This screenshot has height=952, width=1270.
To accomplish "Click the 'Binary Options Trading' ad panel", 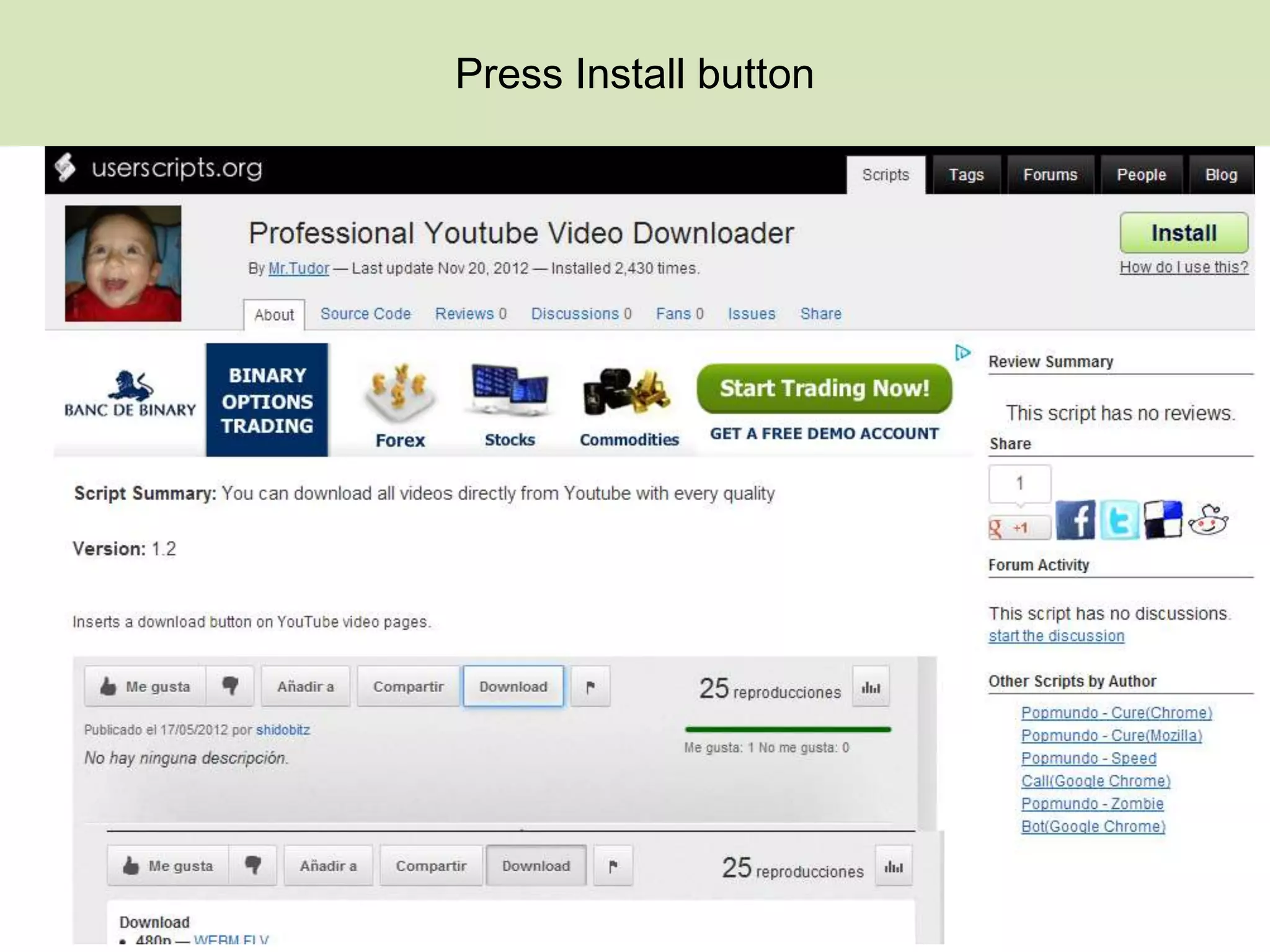I will pyautogui.click(x=267, y=400).
